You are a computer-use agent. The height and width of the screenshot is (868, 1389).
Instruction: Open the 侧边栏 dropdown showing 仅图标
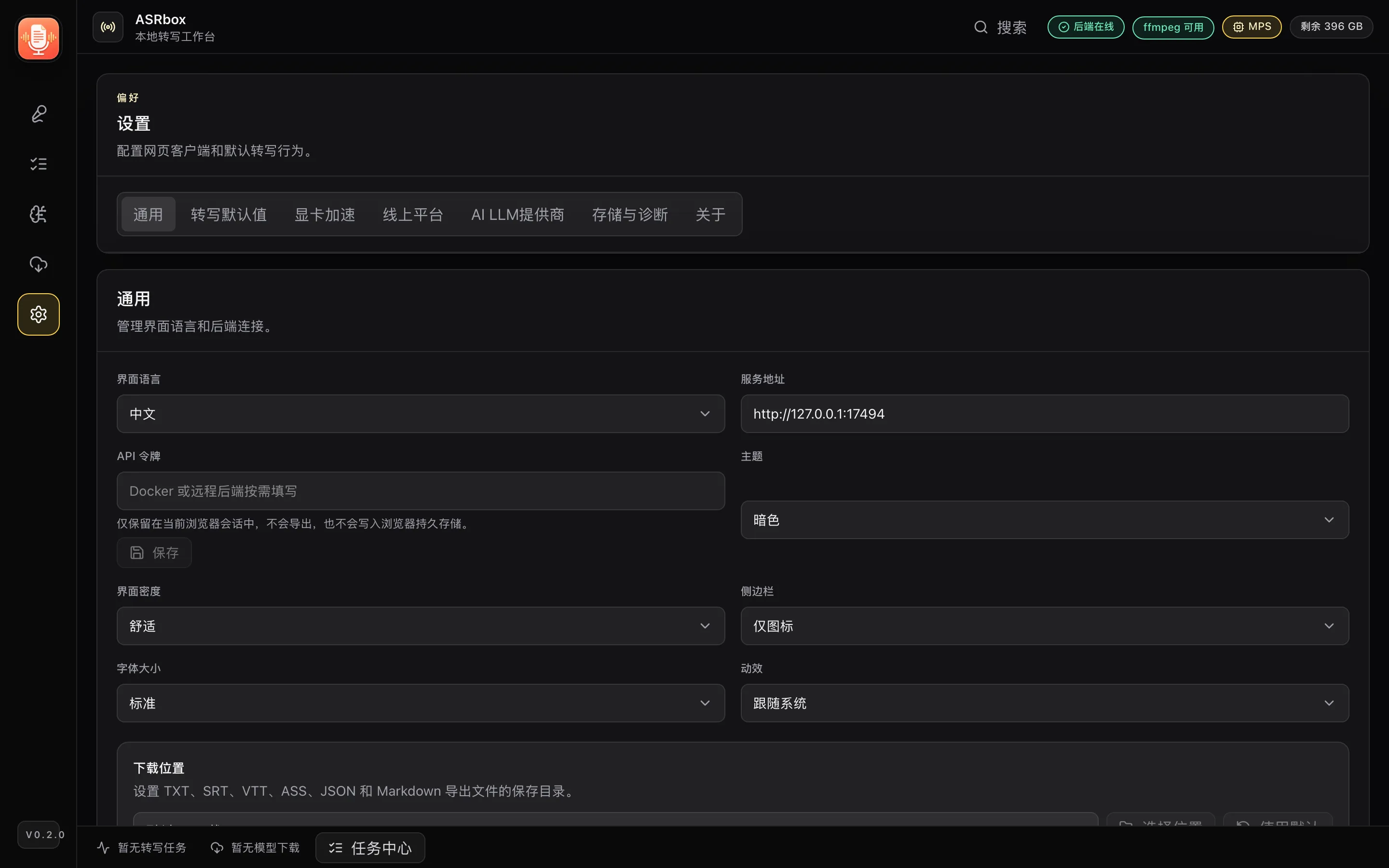point(1045,626)
